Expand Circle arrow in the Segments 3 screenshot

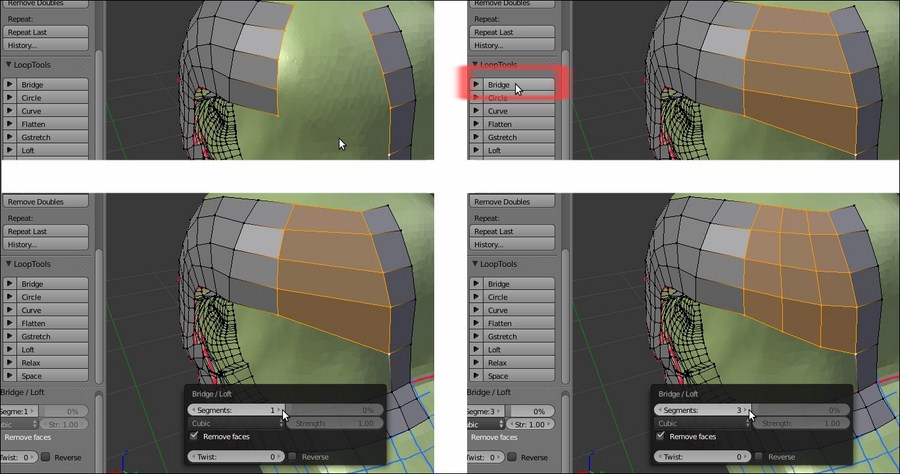point(476,297)
